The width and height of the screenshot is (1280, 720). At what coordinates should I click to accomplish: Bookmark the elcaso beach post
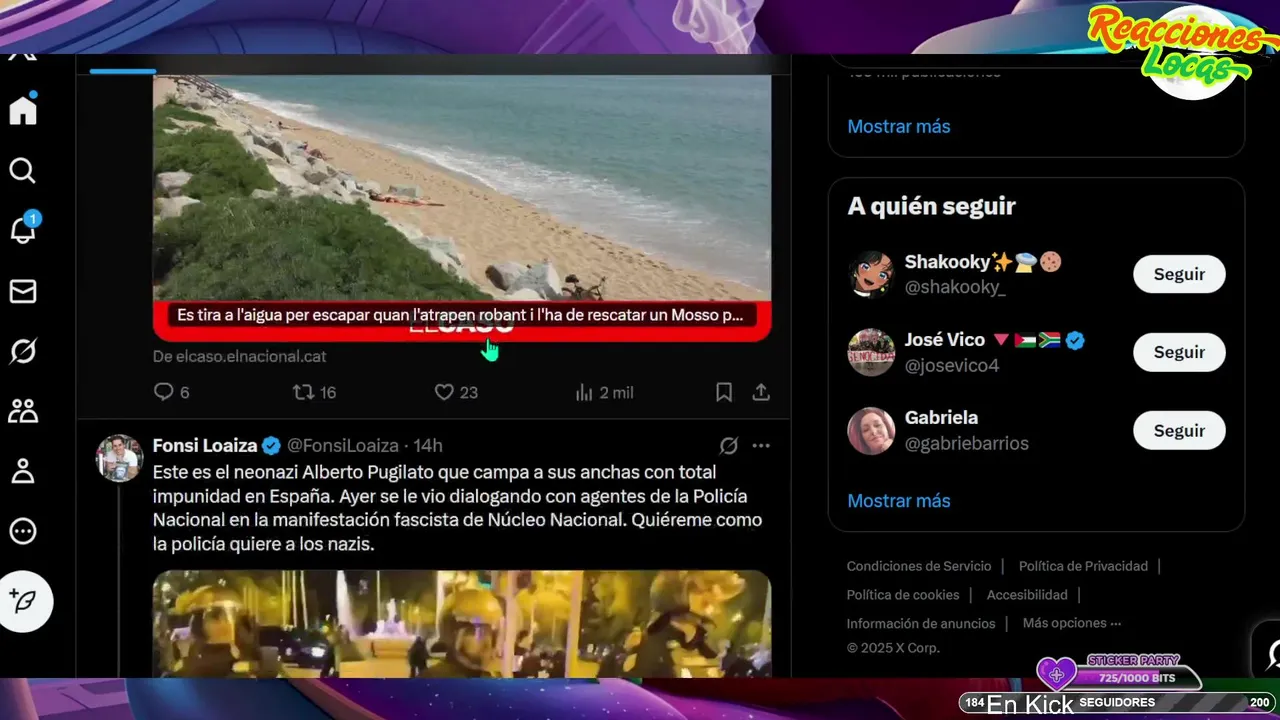click(x=724, y=392)
